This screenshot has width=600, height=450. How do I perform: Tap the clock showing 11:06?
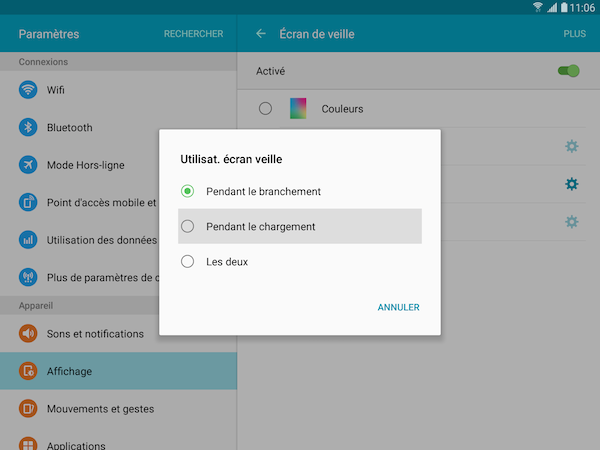click(x=582, y=7)
